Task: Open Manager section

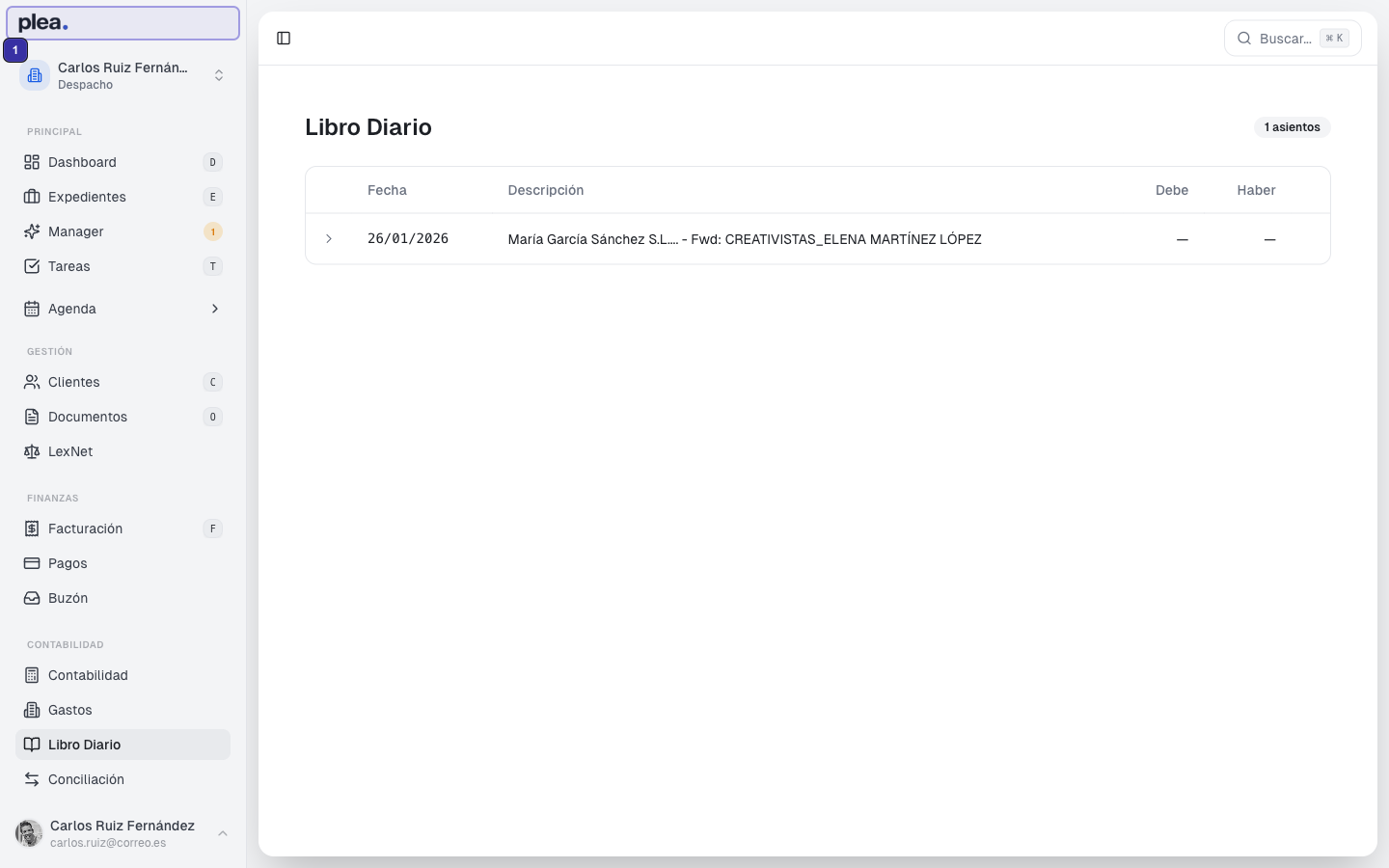Action: click(x=123, y=231)
